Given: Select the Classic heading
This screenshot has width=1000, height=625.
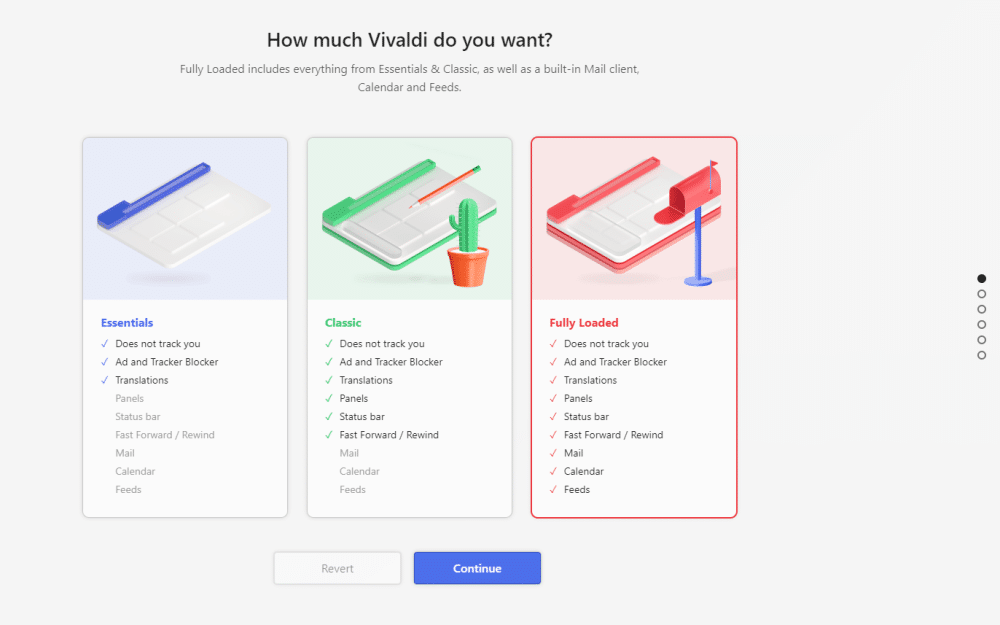Looking at the screenshot, I should pos(343,323).
